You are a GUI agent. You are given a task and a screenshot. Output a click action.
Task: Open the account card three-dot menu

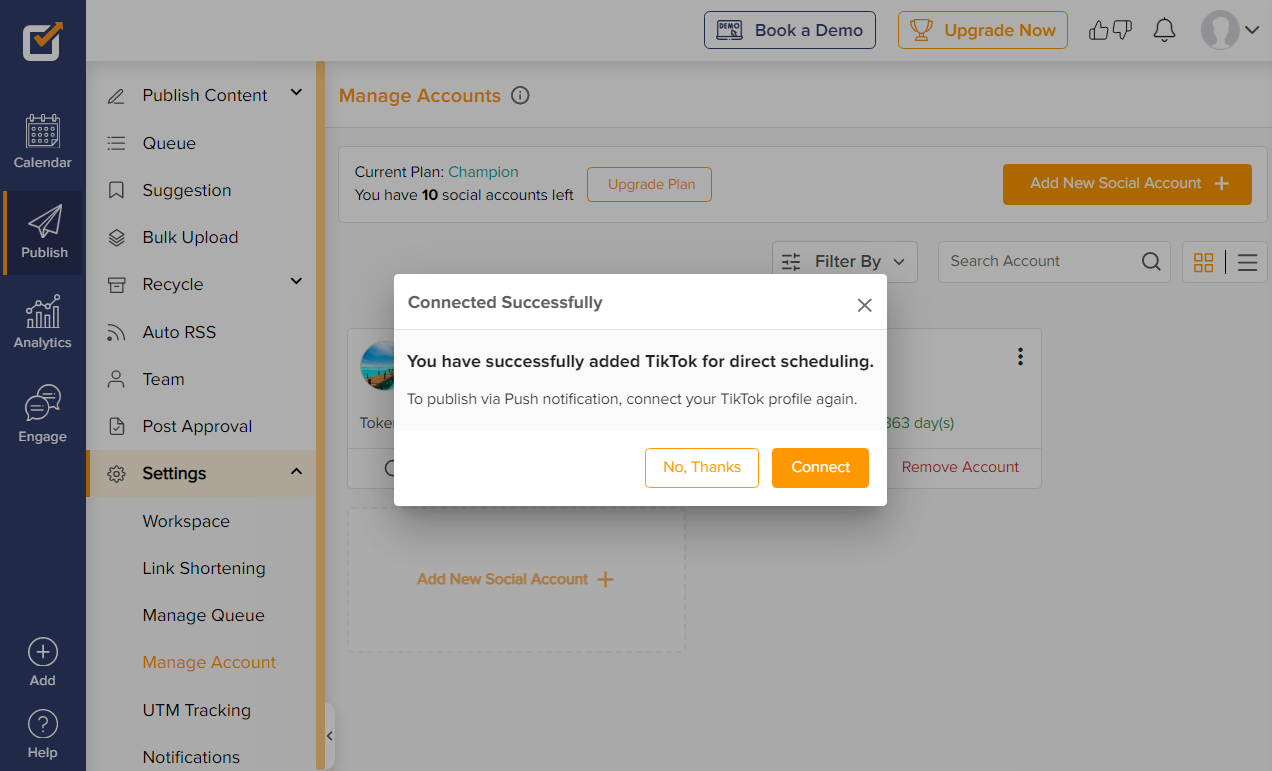[1020, 356]
